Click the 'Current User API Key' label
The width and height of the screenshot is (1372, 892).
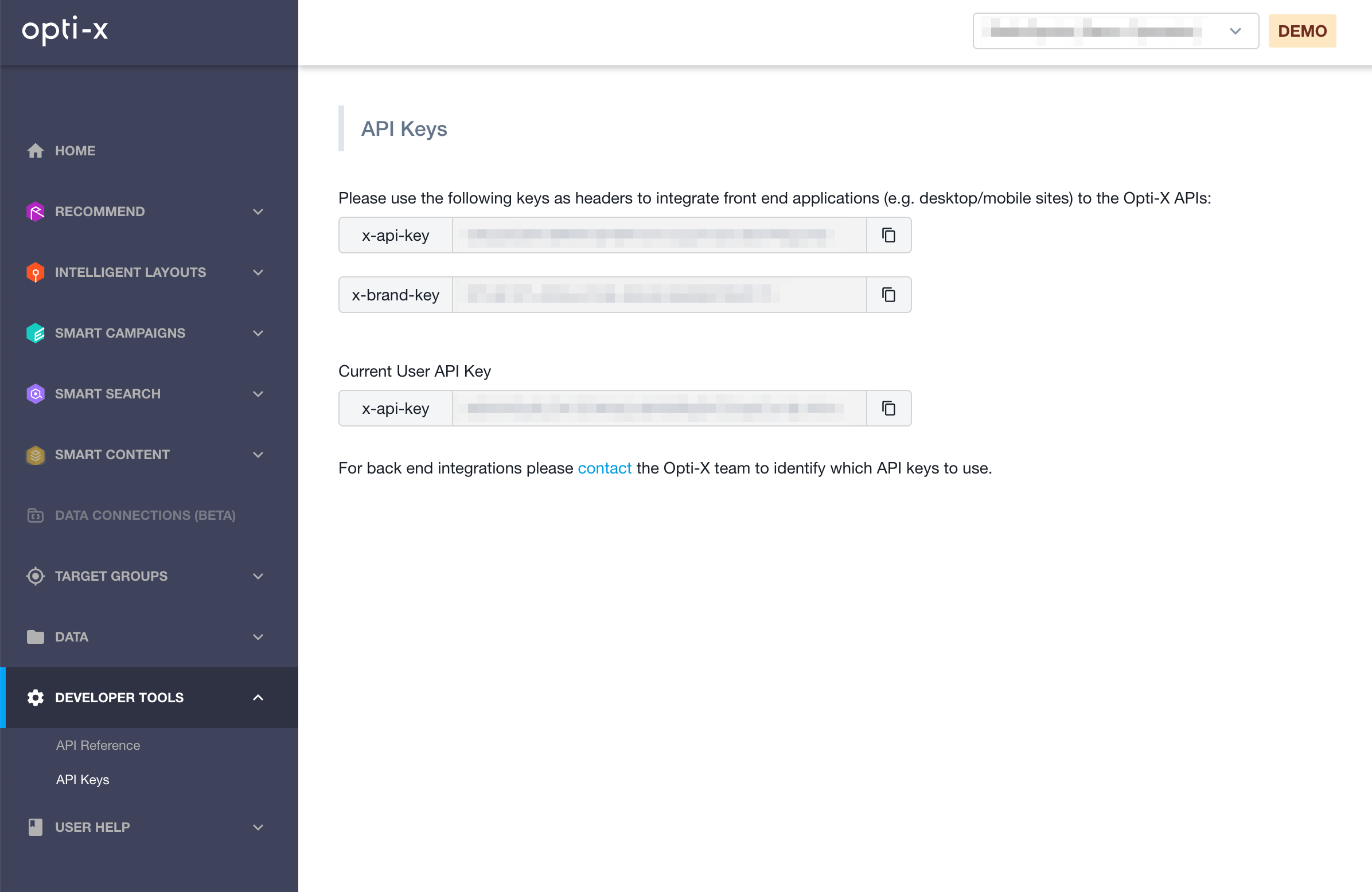[x=415, y=371]
